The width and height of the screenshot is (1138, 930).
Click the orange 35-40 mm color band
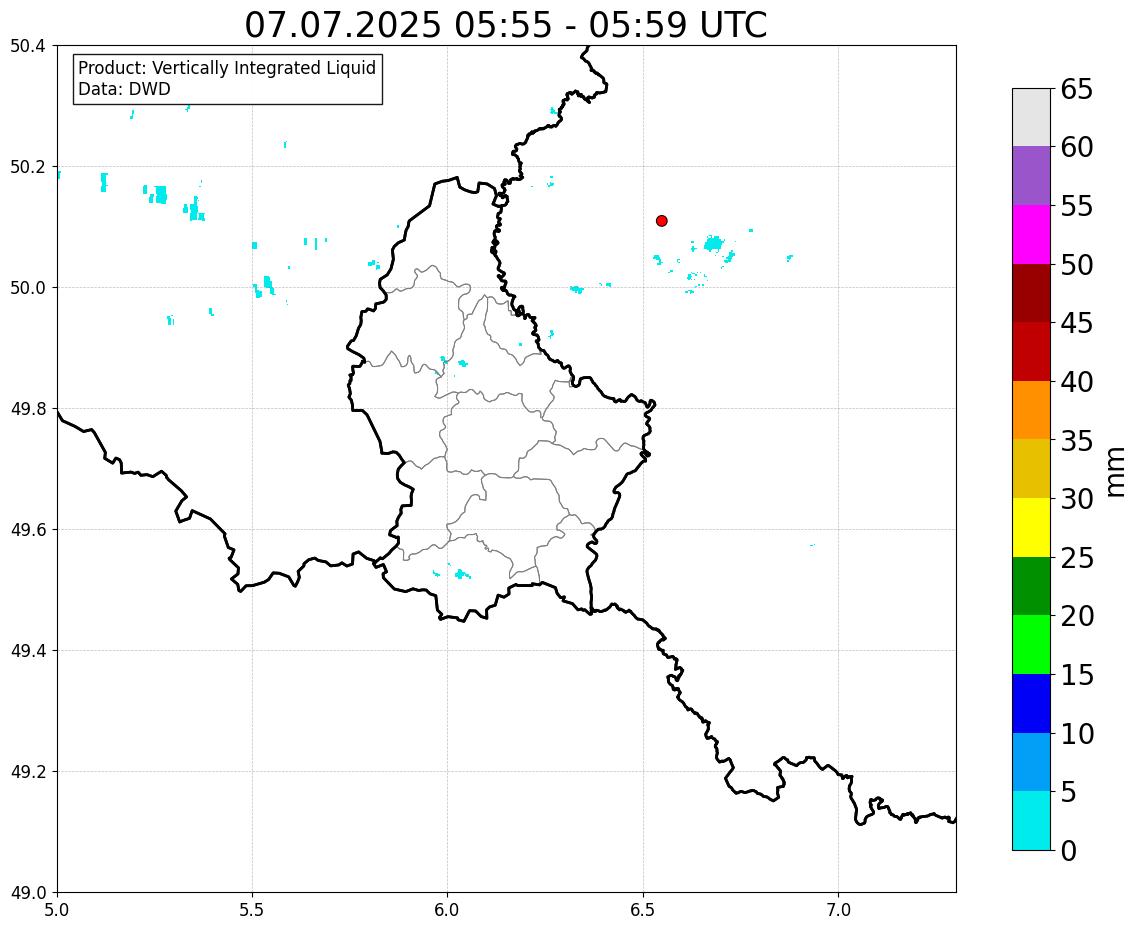tap(1031, 410)
